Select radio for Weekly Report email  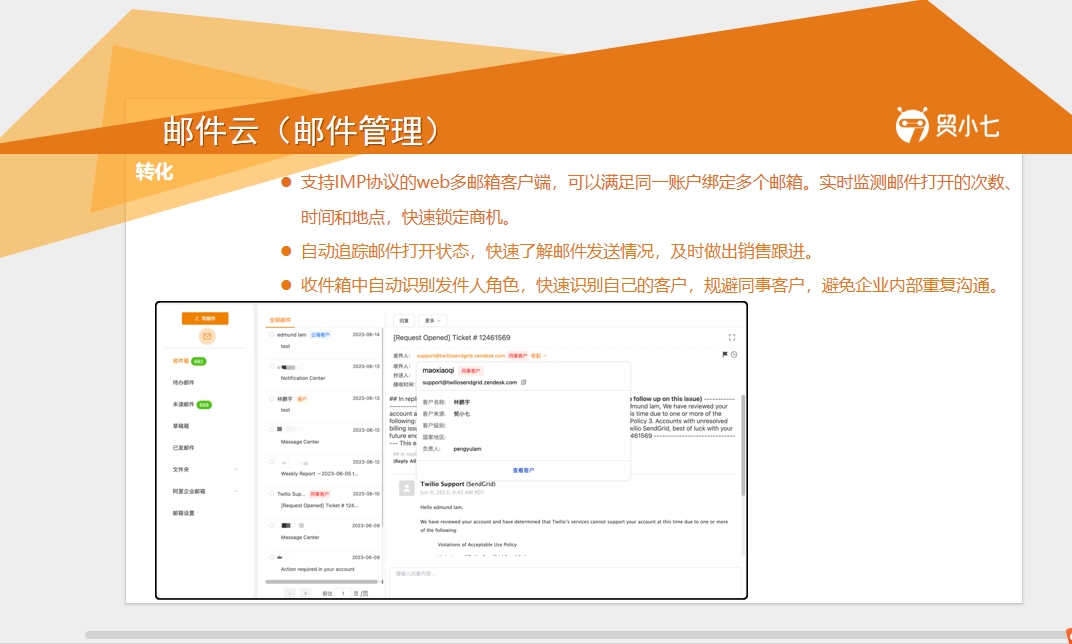coord(271,462)
